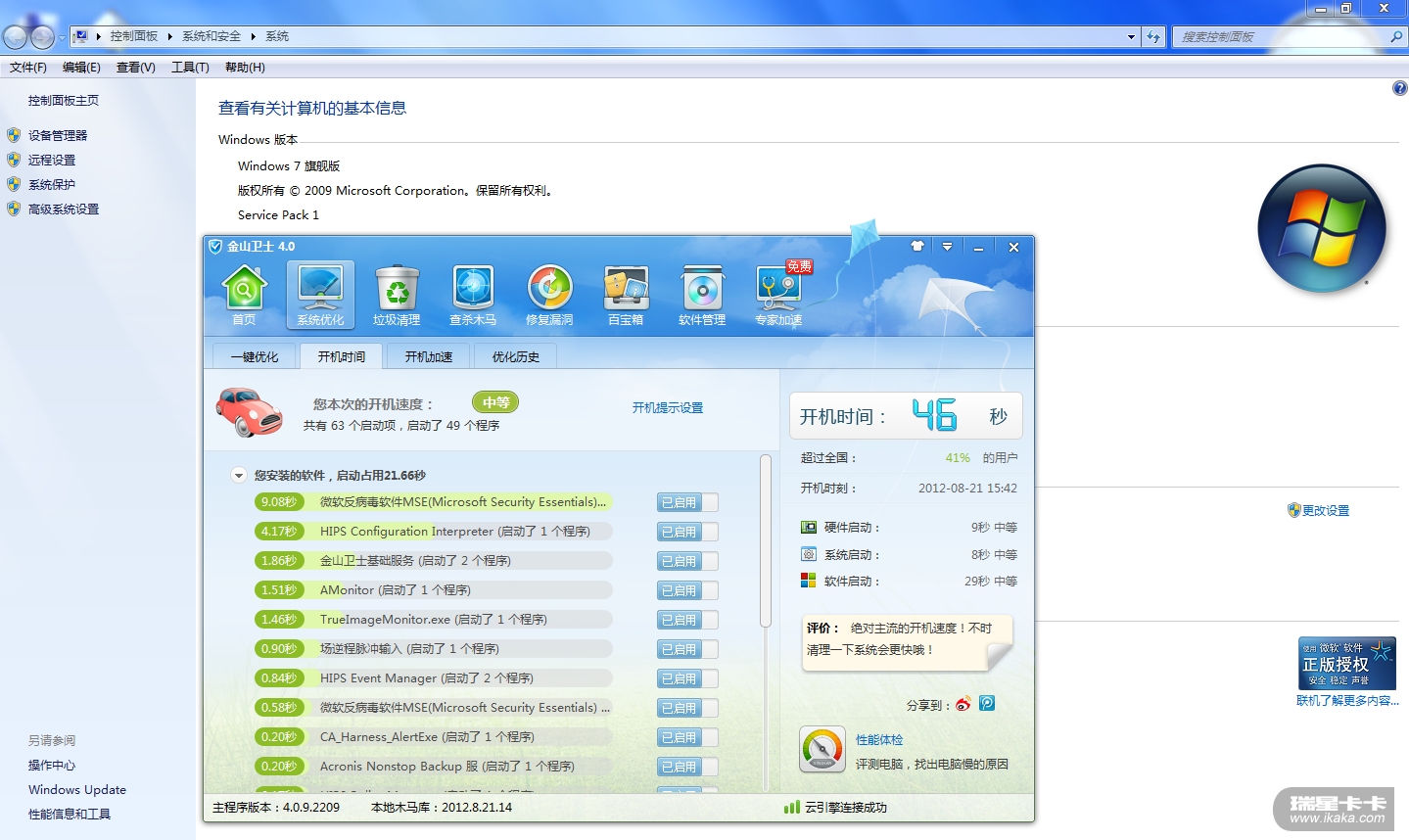Open the 工具(T) menu
The height and width of the screenshot is (840, 1409).
[x=190, y=68]
